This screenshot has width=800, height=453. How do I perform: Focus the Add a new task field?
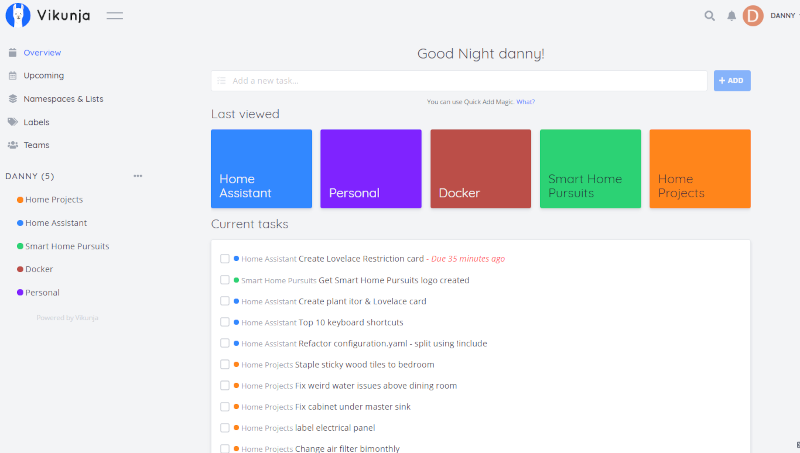[459, 81]
